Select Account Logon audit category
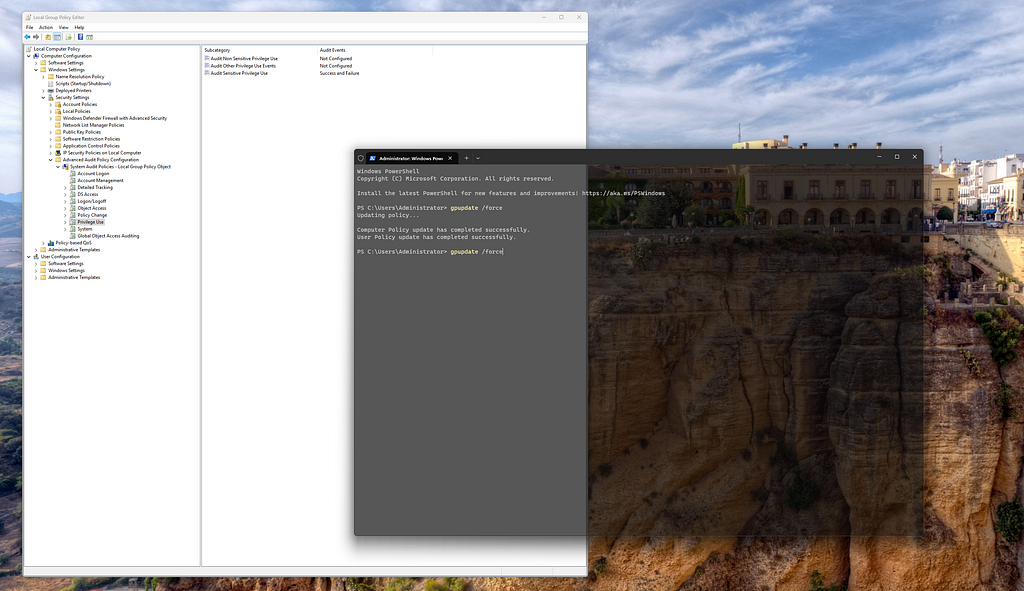 pyautogui.click(x=93, y=174)
